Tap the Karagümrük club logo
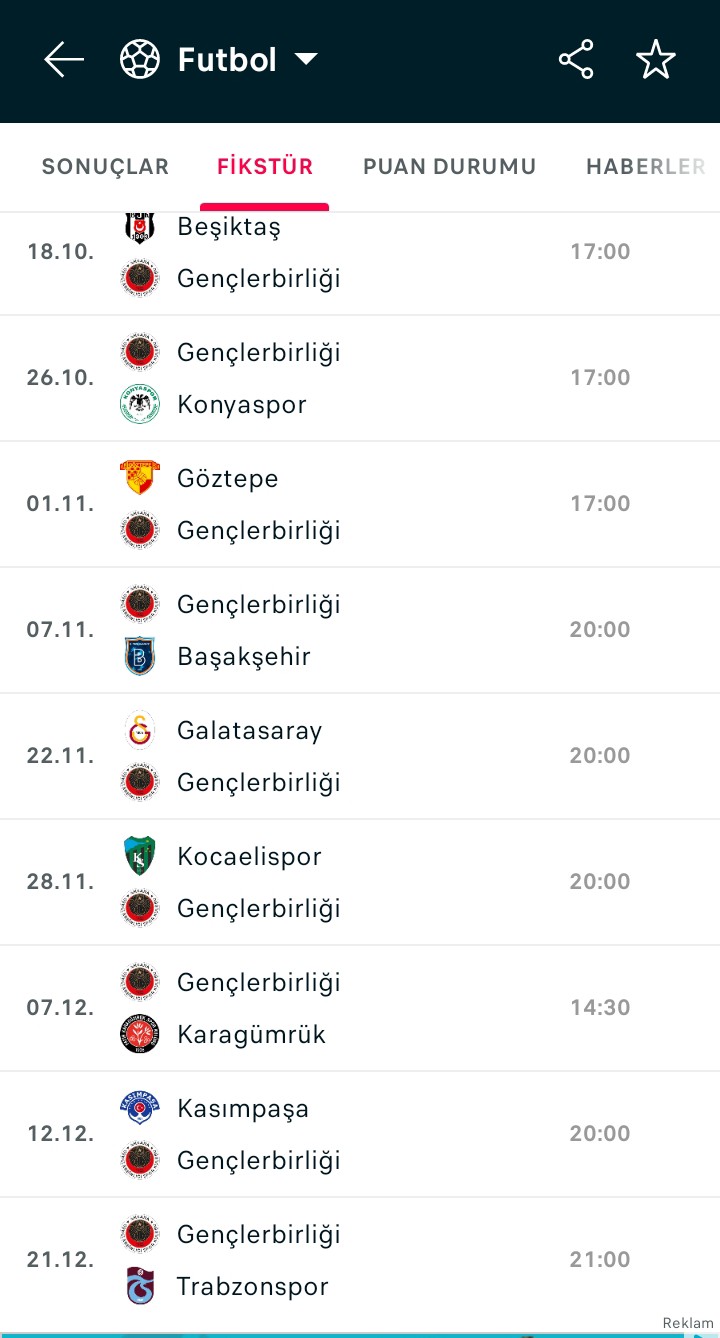Image resolution: width=720 pixels, height=1338 pixels. [140, 1034]
